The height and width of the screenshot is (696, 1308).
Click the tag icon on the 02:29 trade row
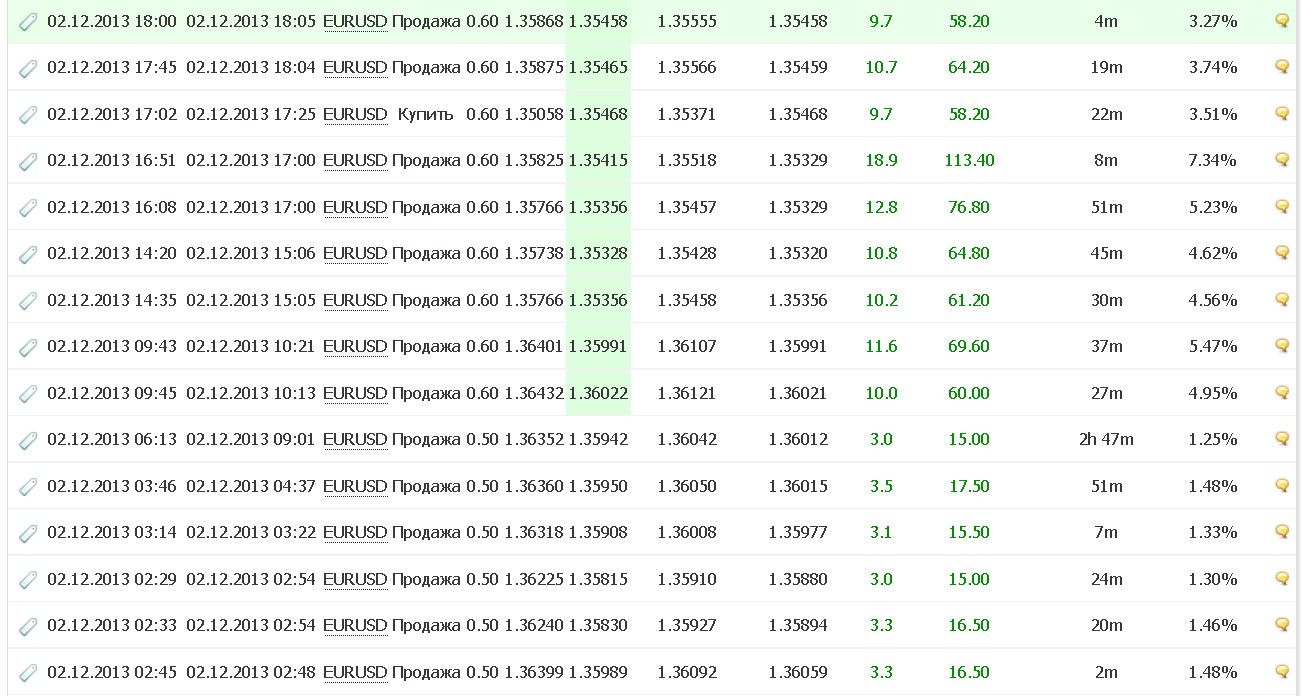pyautogui.click(x=28, y=580)
